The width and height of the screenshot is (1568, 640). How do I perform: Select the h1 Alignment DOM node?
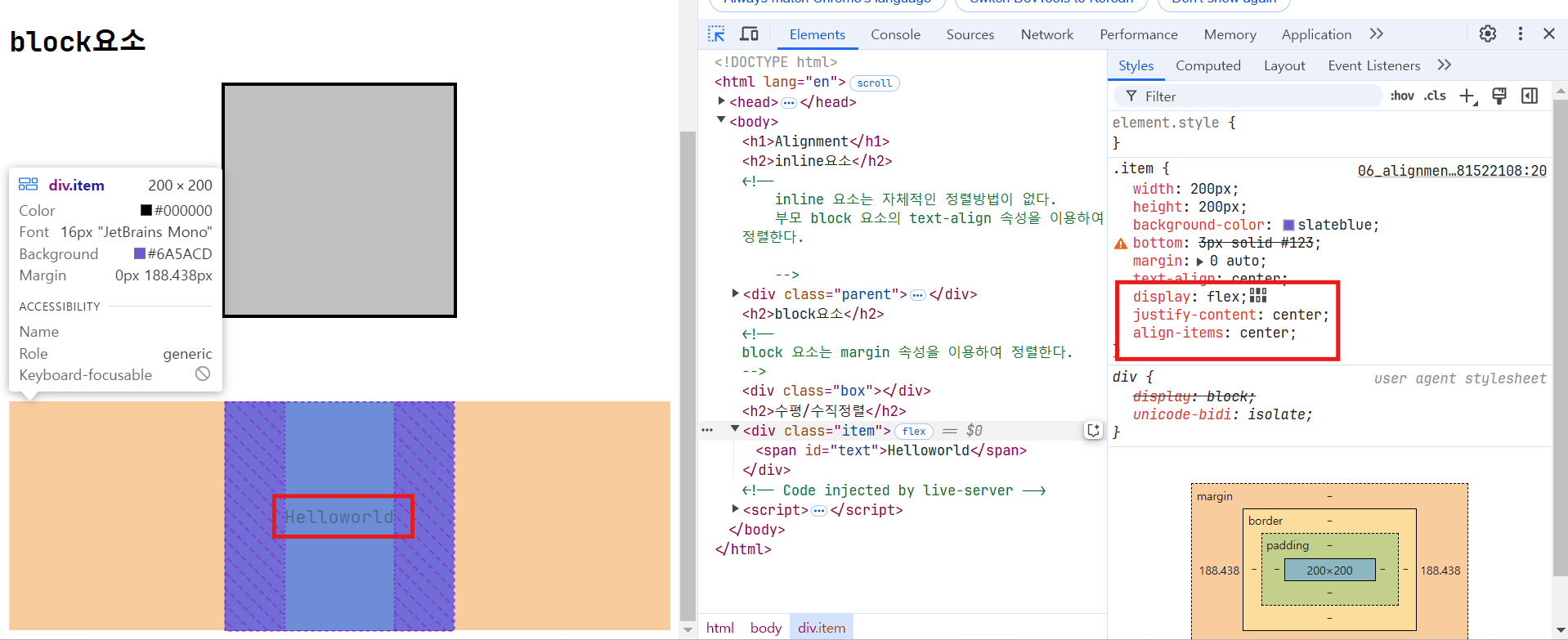click(816, 141)
